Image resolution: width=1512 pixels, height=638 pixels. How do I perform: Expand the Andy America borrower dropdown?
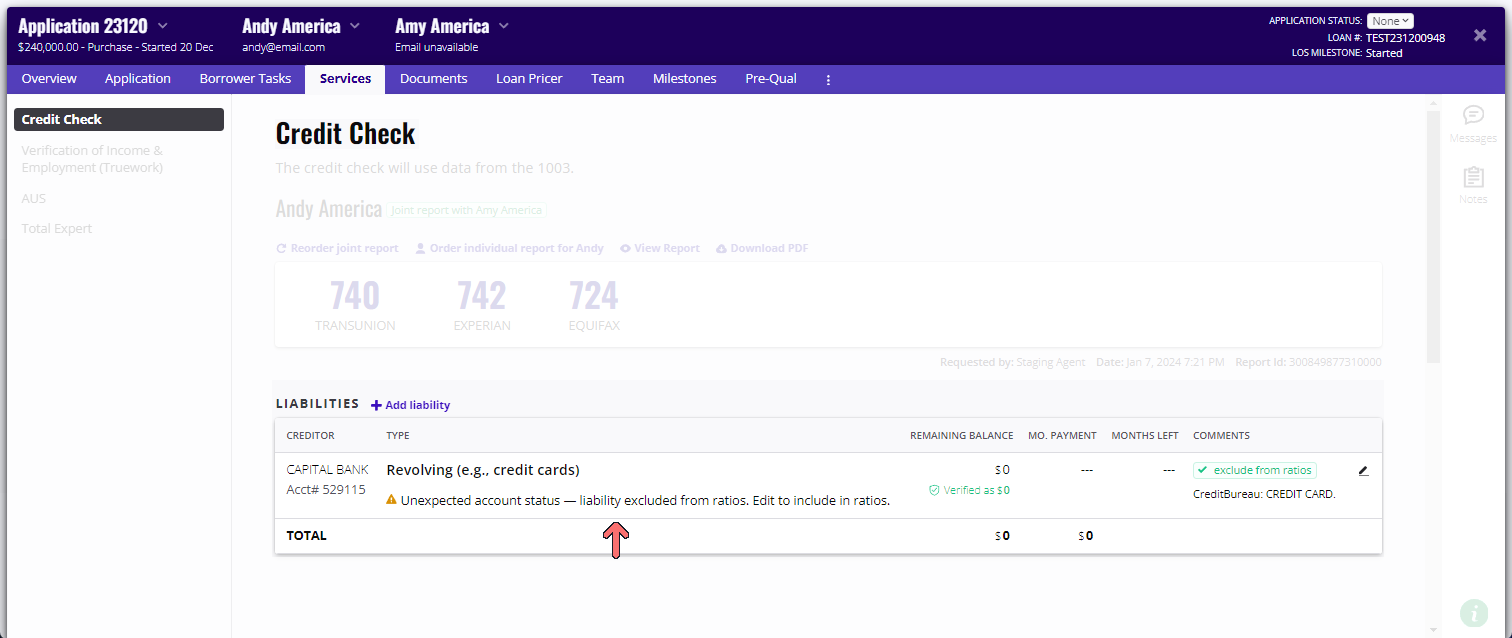click(x=355, y=25)
